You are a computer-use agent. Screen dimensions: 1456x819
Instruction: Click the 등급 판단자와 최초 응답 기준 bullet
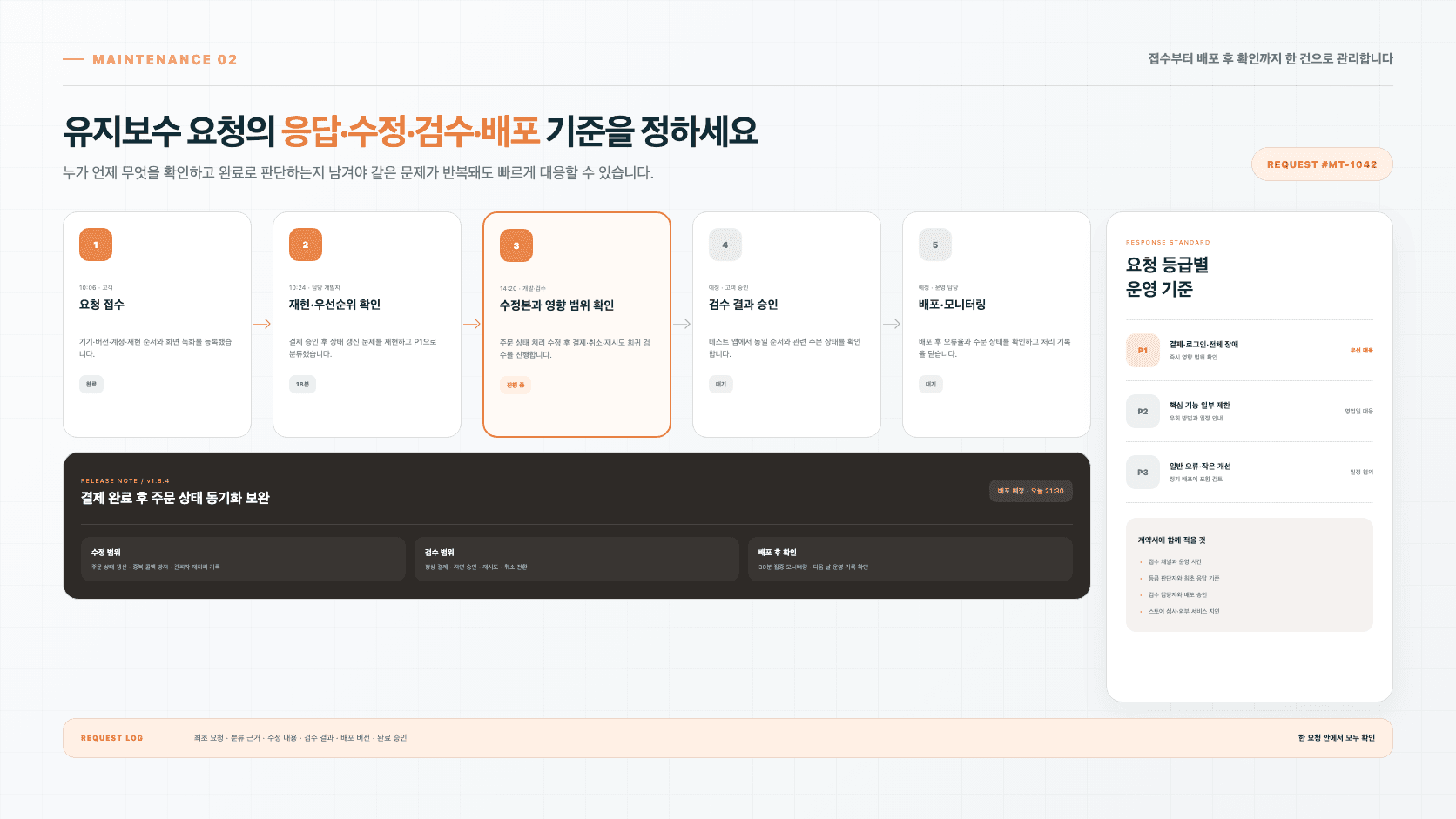tap(1183, 579)
